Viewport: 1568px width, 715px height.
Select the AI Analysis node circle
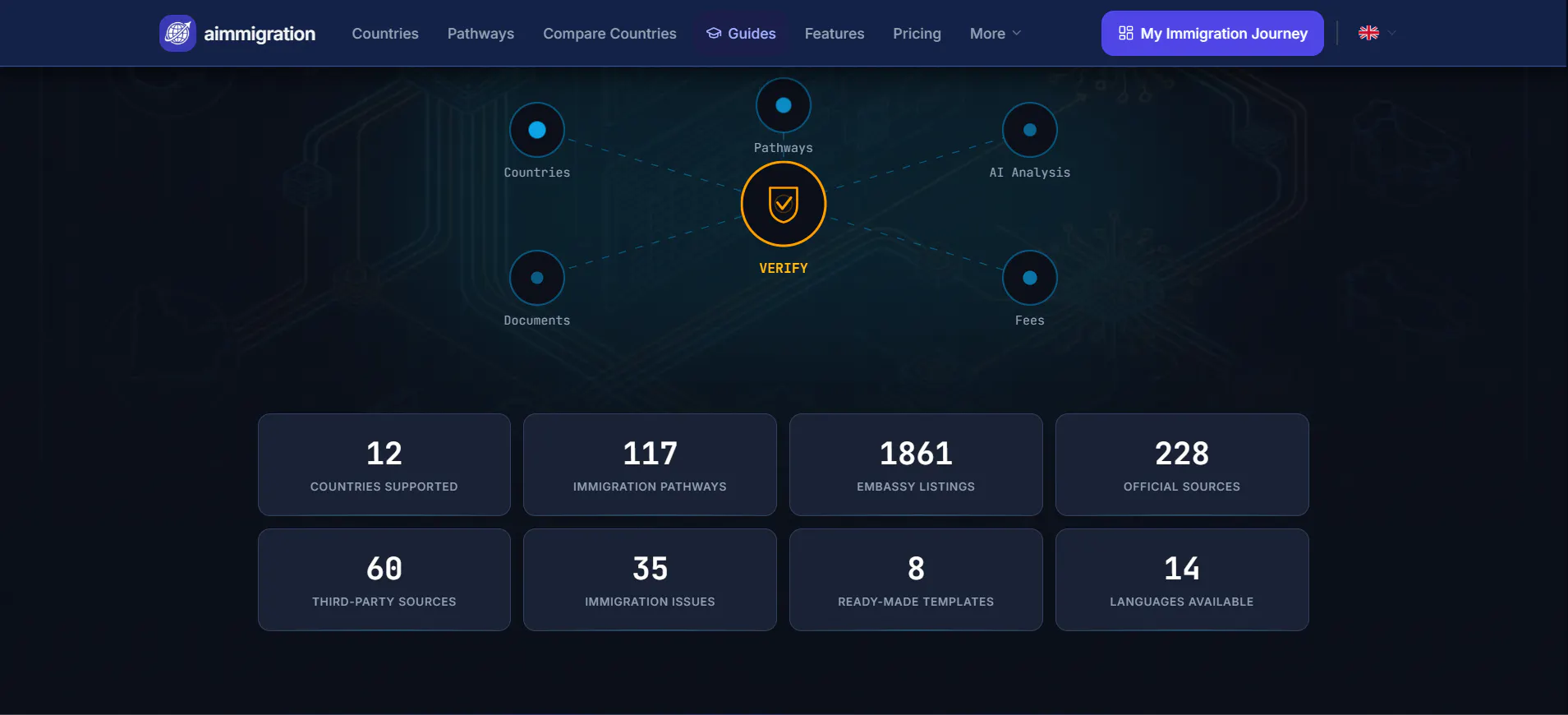[1030, 130]
